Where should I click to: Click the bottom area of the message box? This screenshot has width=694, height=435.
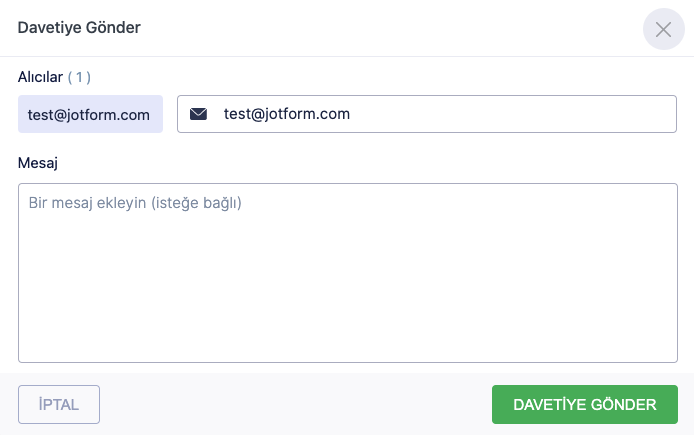pos(348,340)
